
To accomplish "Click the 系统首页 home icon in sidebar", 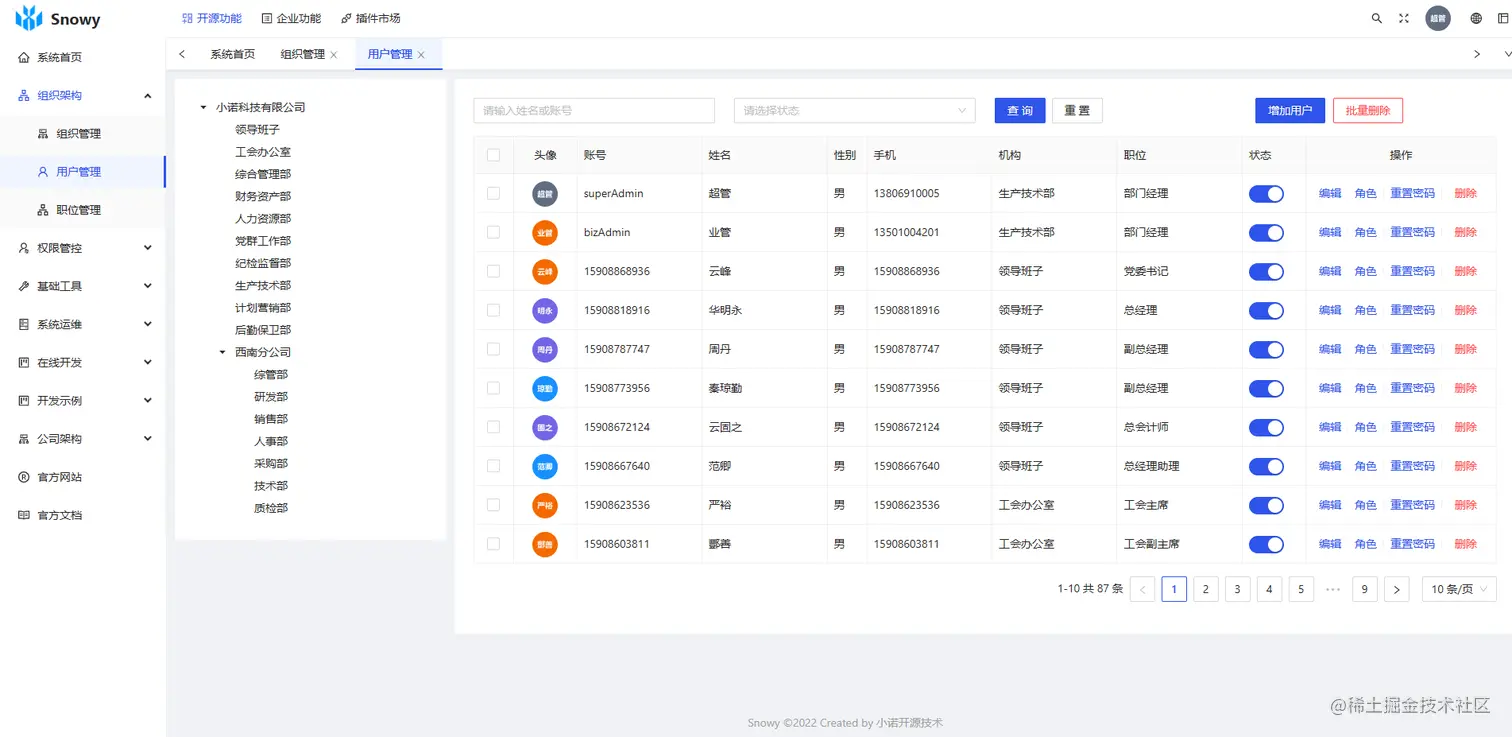I will tap(24, 58).
